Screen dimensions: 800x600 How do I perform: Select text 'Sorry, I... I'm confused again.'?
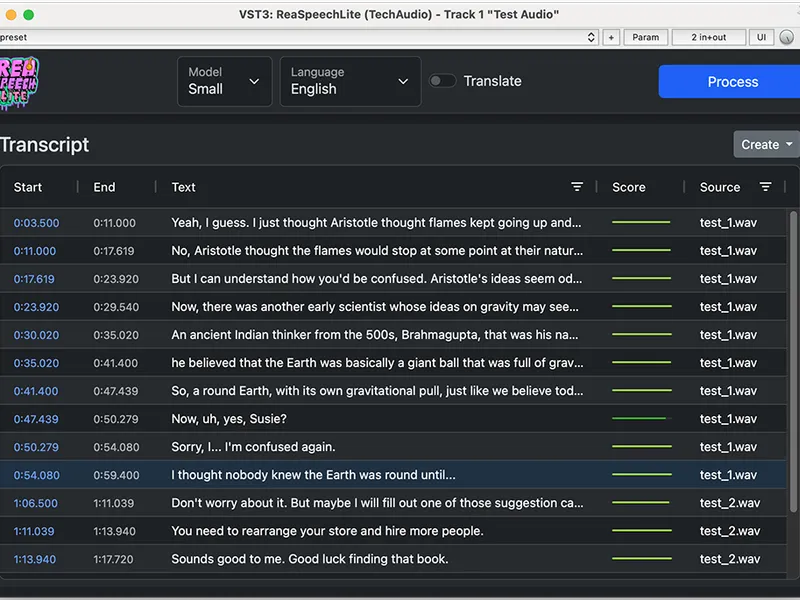coord(253,447)
